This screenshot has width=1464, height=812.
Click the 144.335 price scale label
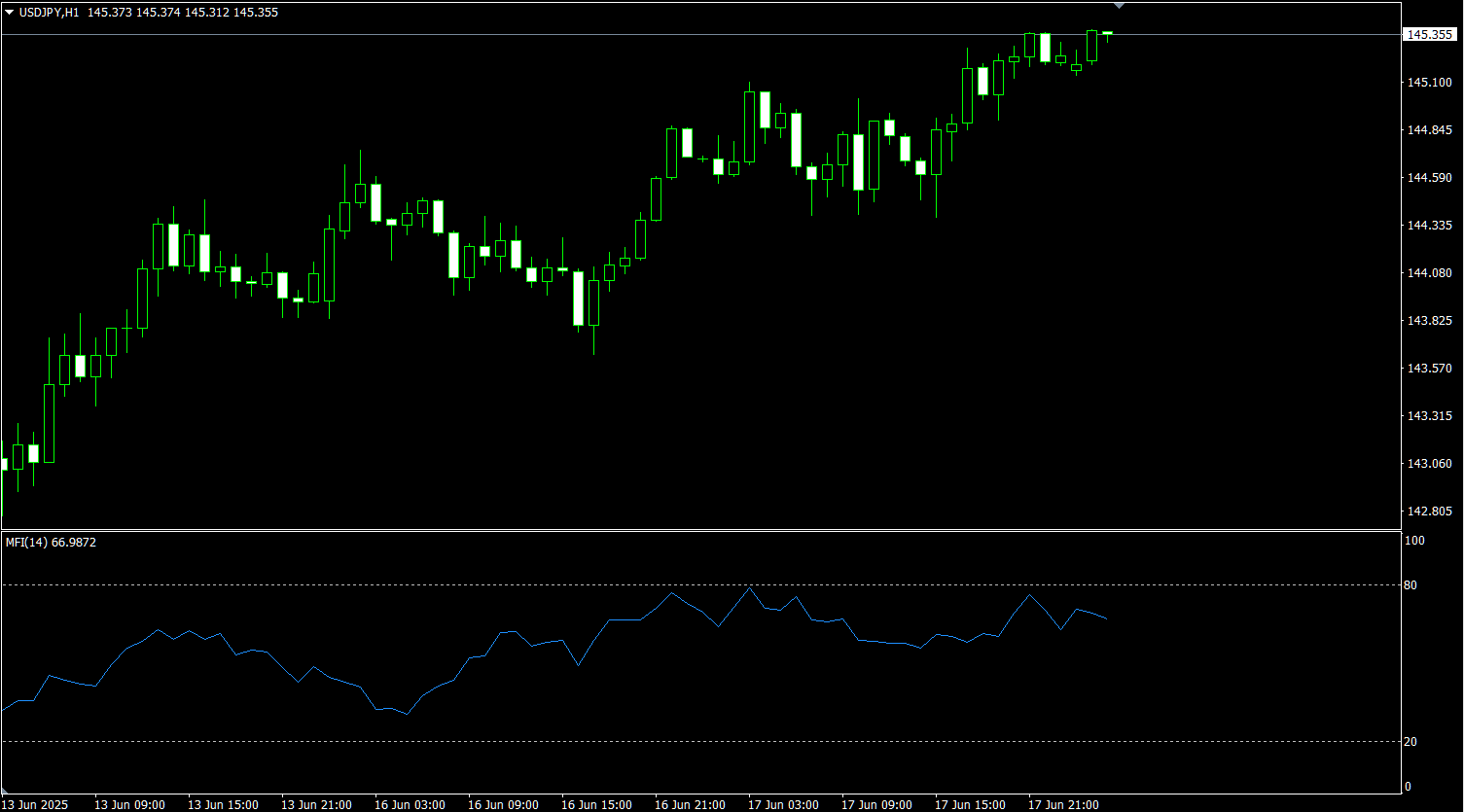(1430, 226)
